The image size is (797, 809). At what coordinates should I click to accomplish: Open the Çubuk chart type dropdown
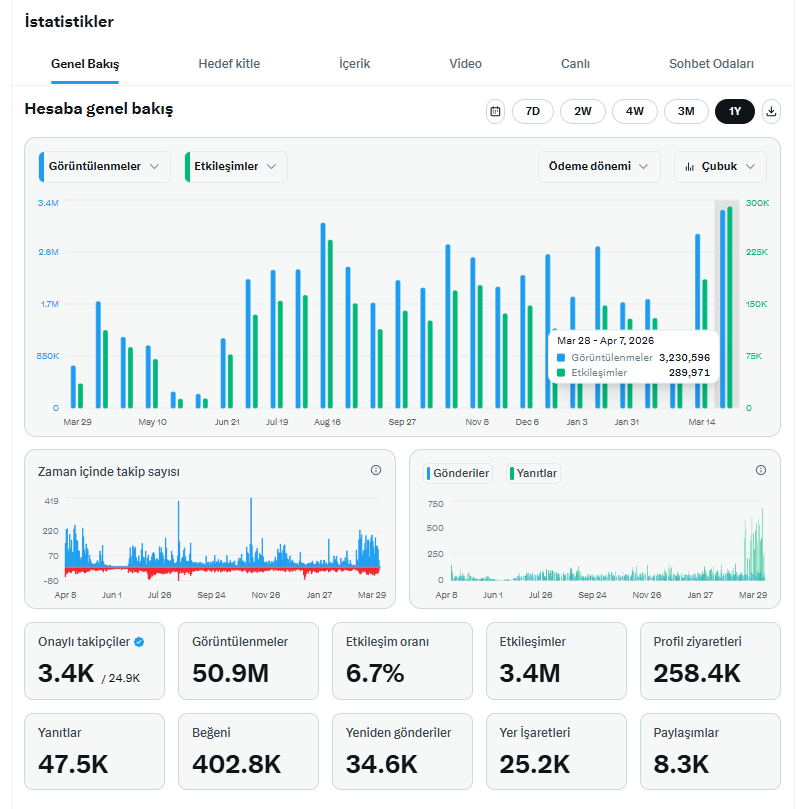(720, 167)
